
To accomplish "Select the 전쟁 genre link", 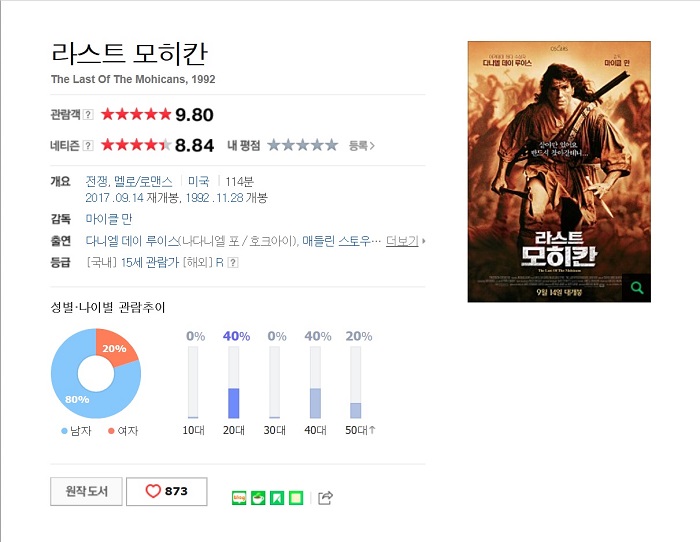I will coord(96,182).
